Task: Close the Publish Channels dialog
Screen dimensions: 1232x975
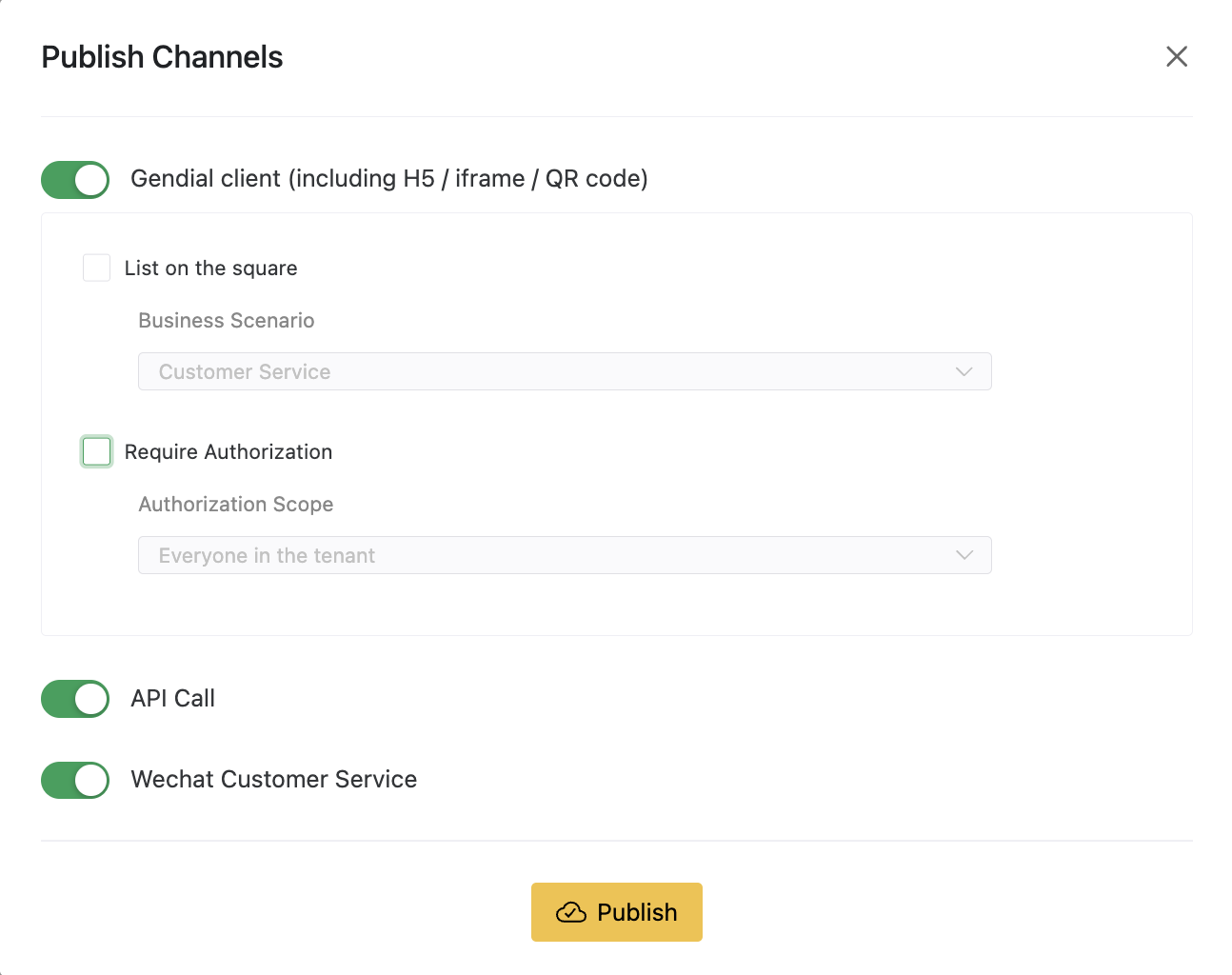Action: click(1177, 57)
